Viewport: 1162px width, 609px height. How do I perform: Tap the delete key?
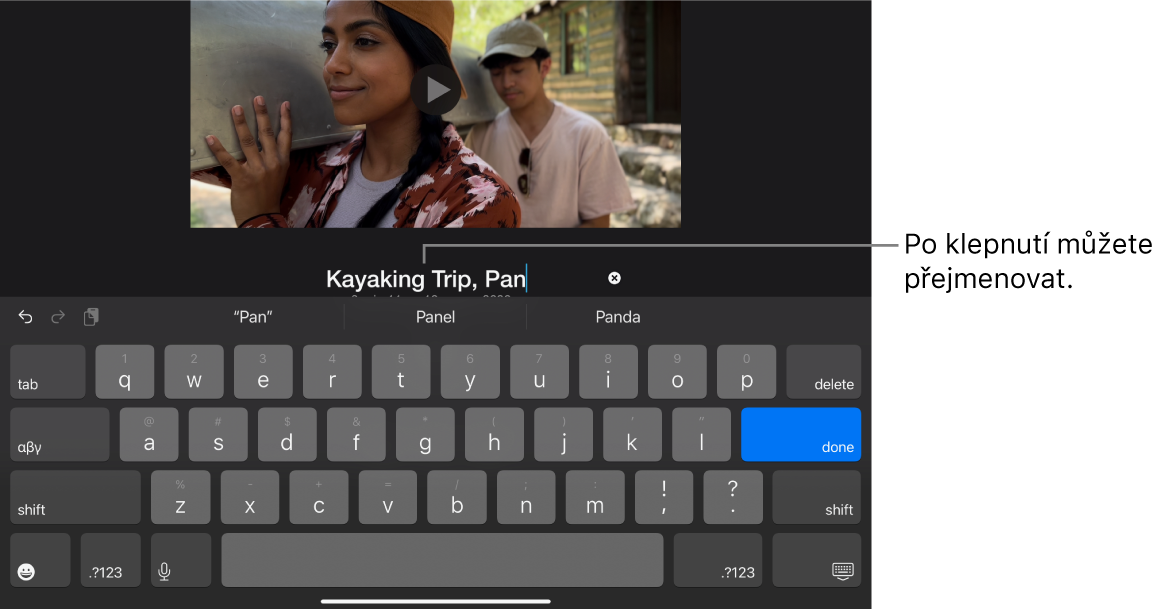click(x=823, y=371)
